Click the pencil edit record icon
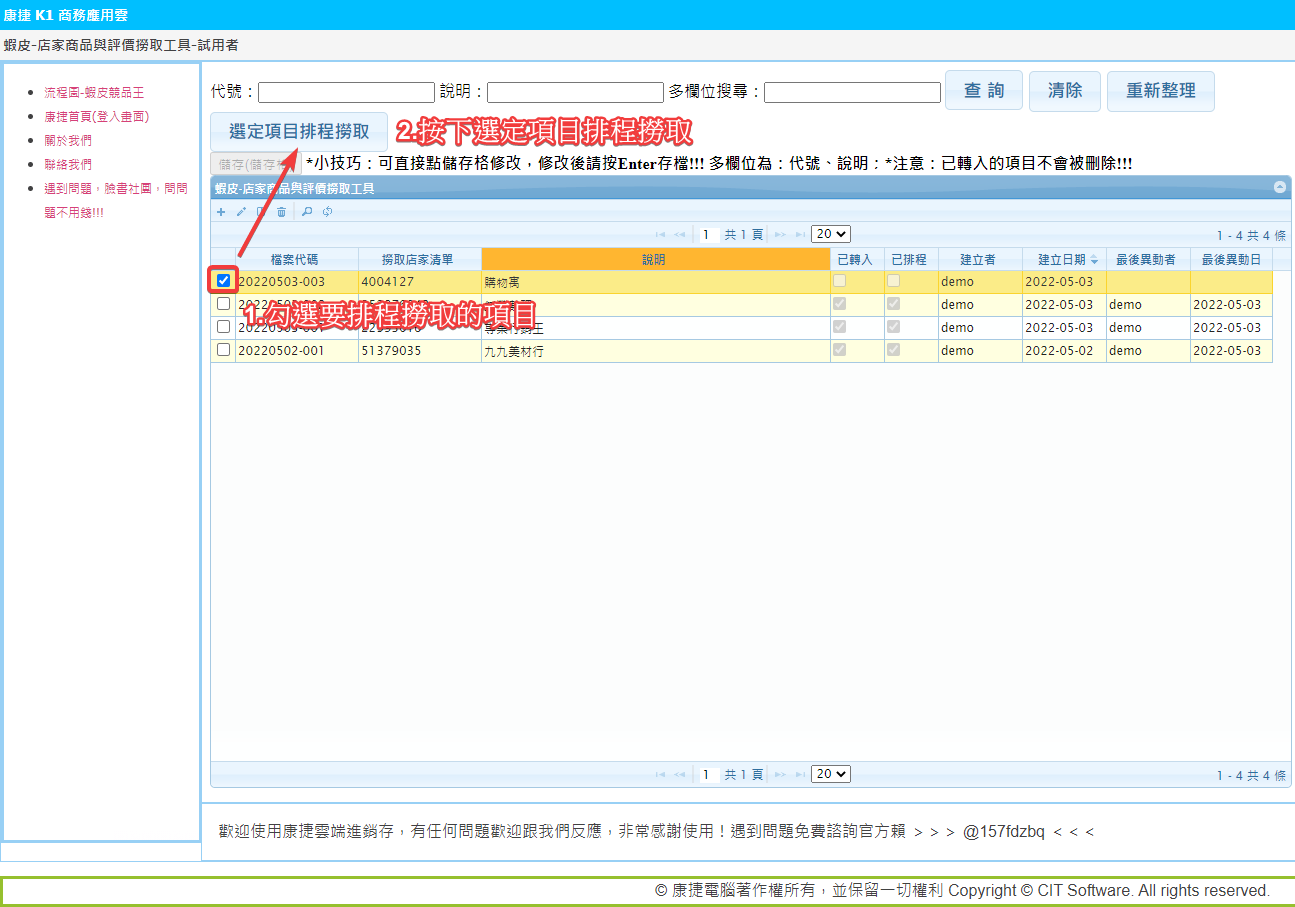 (x=241, y=212)
